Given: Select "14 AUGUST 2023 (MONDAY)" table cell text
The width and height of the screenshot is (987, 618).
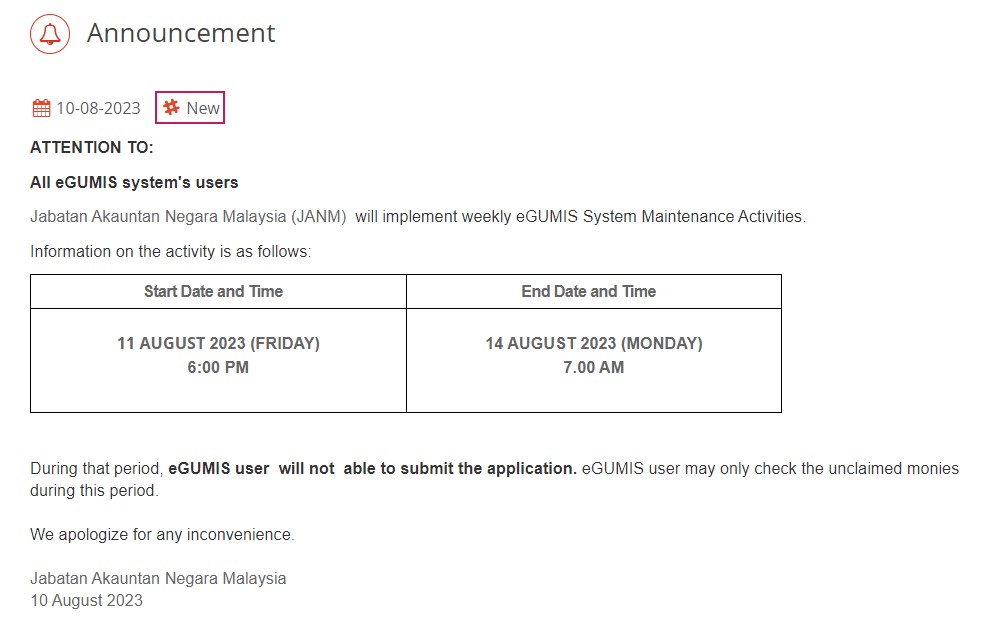Looking at the screenshot, I should pyautogui.click(x=594, y=344).
